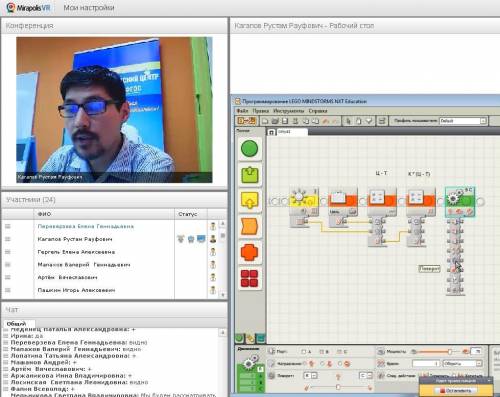The image size is (500, 397).
Task: Select the stop direction radio button
Action: click(x=340, y=364)
